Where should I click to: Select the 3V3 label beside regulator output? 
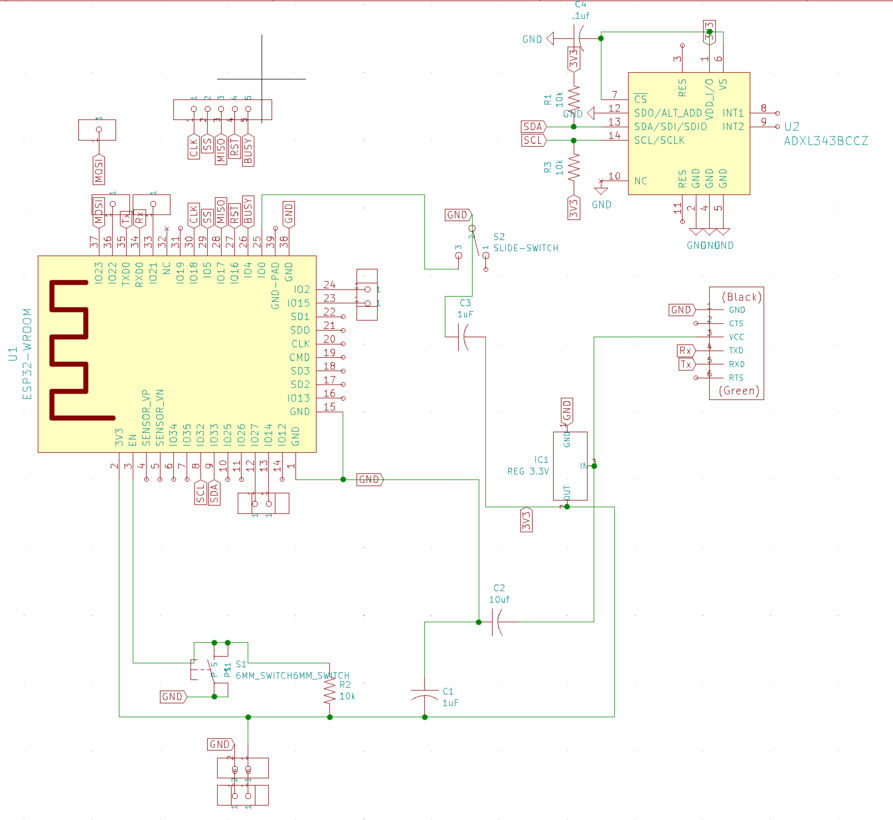pos(526,519)
